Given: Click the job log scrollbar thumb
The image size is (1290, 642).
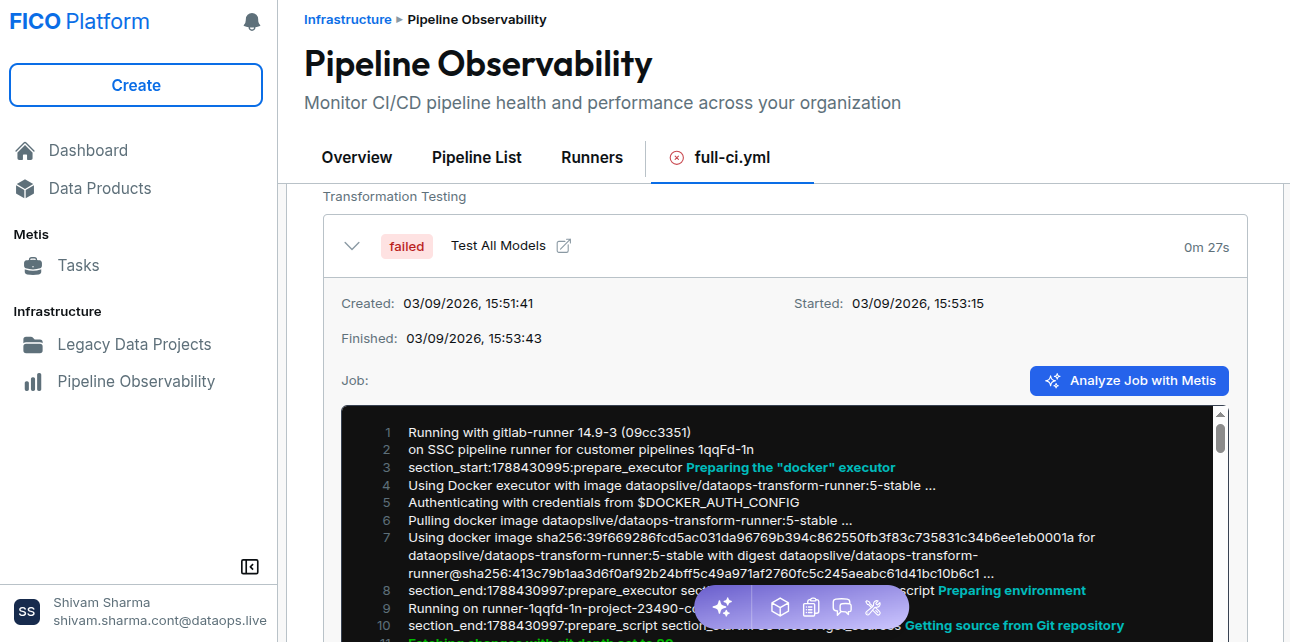Looking at the screenshot, I should pyautogui.click(x=1221, y=438).
